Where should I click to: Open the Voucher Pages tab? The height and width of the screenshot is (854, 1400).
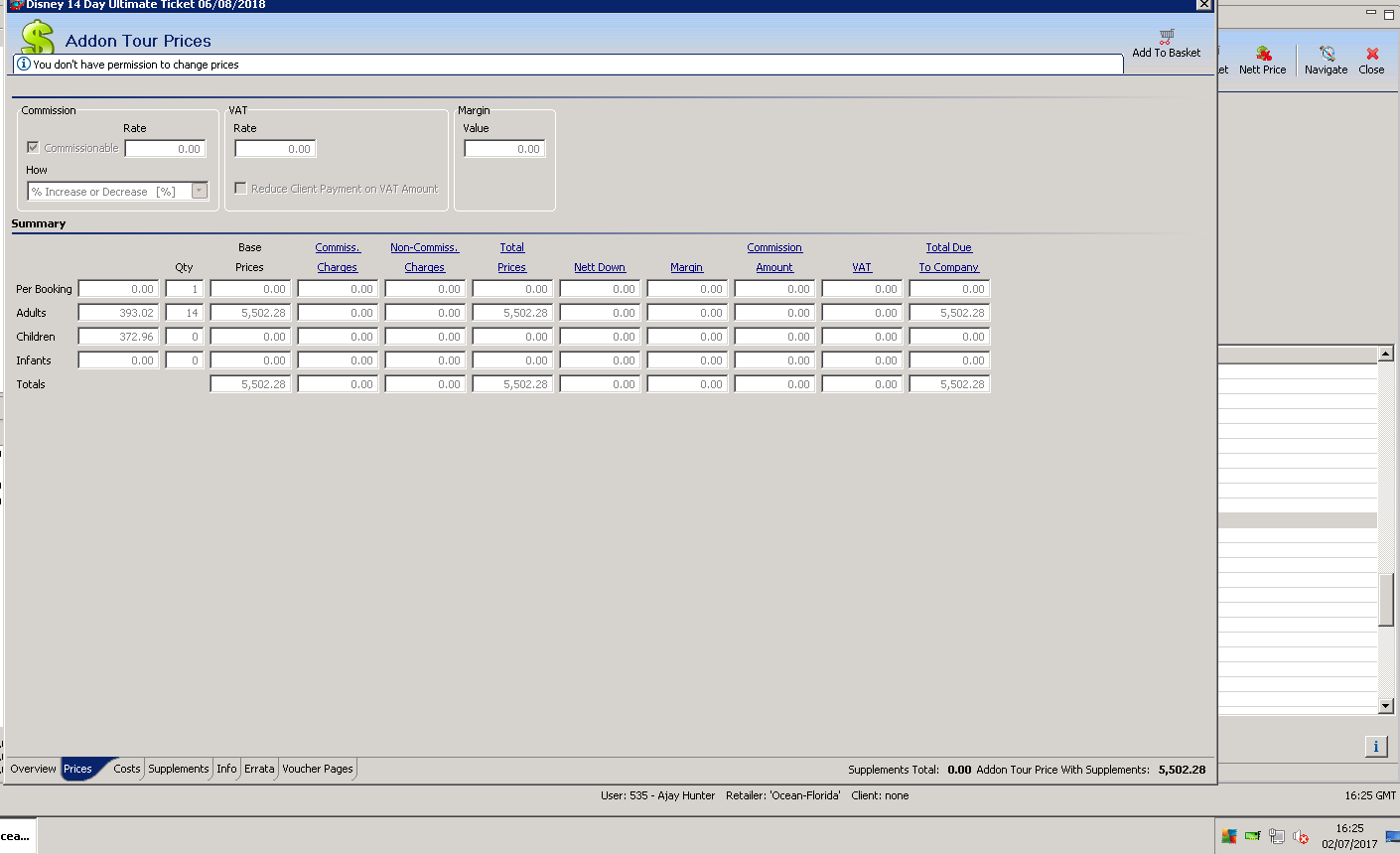click(x=318, y=769)
